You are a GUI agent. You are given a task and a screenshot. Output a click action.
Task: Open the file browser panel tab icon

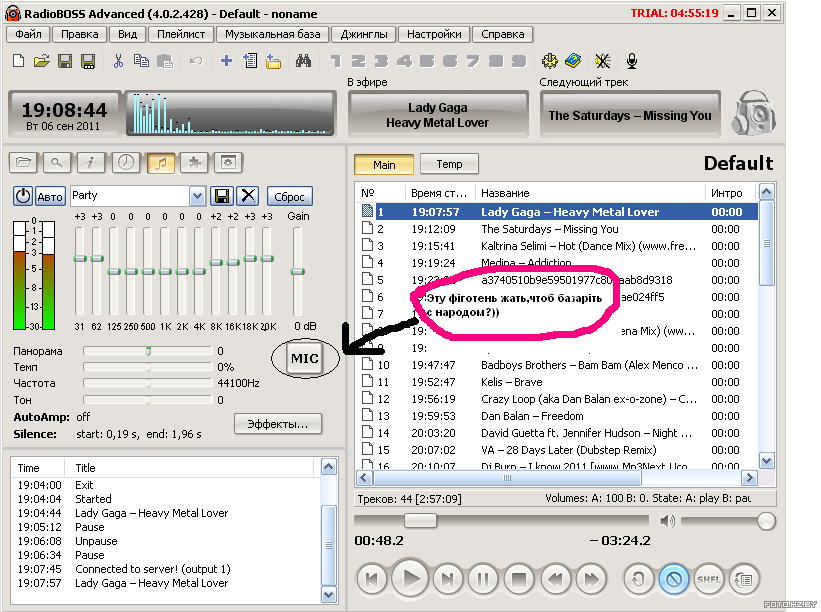pos(23,163)
